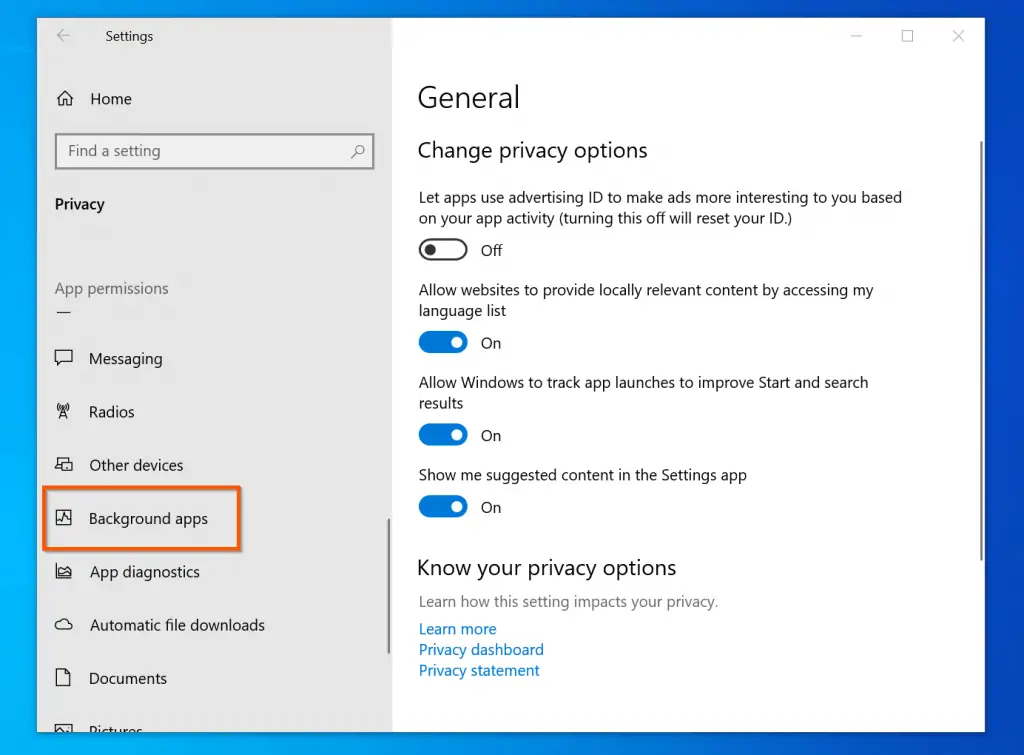
Task: Click the Find a setting field
Action: 200,151
